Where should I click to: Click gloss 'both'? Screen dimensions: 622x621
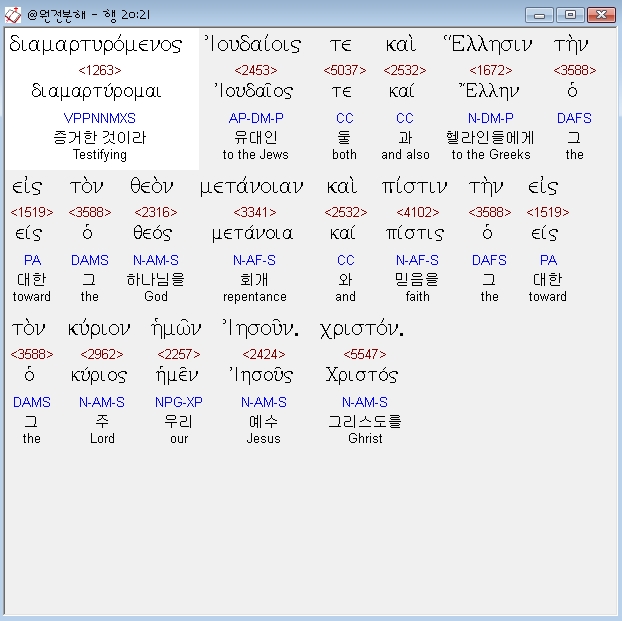point(344,154)
